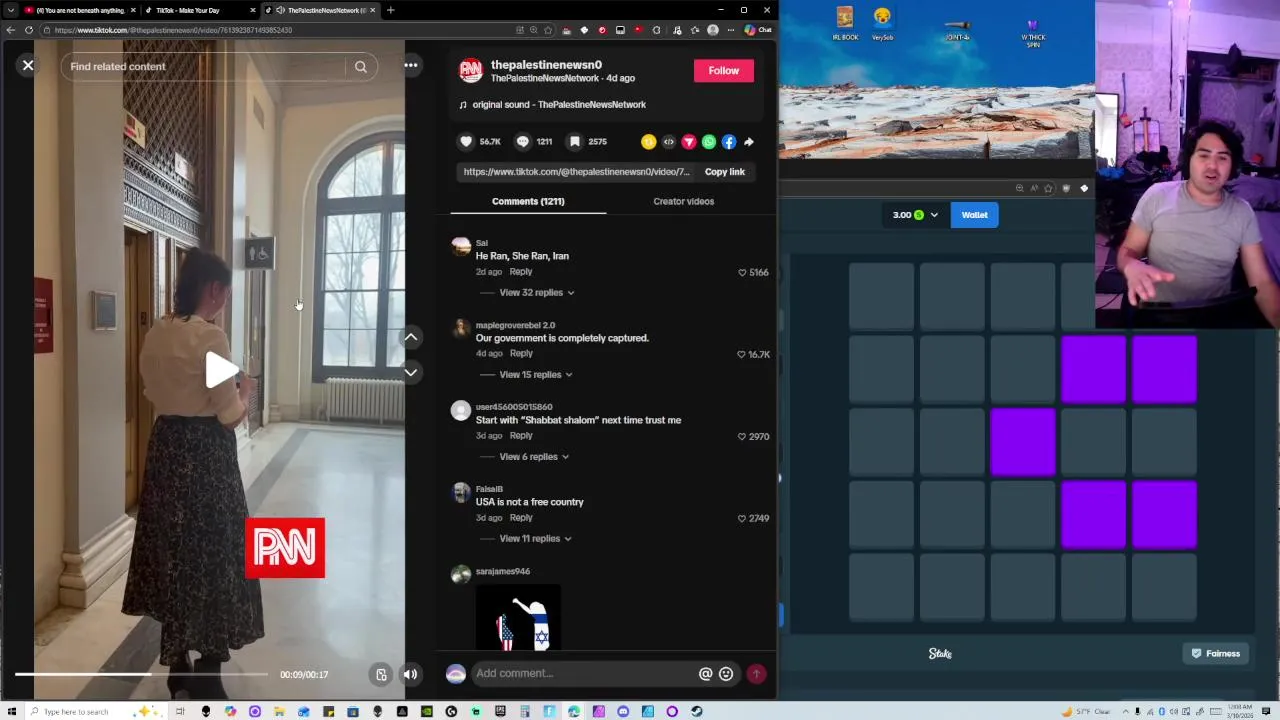Expand View 32 replies
Viewport: 1280px width, 720px height.
pos(537,293)
